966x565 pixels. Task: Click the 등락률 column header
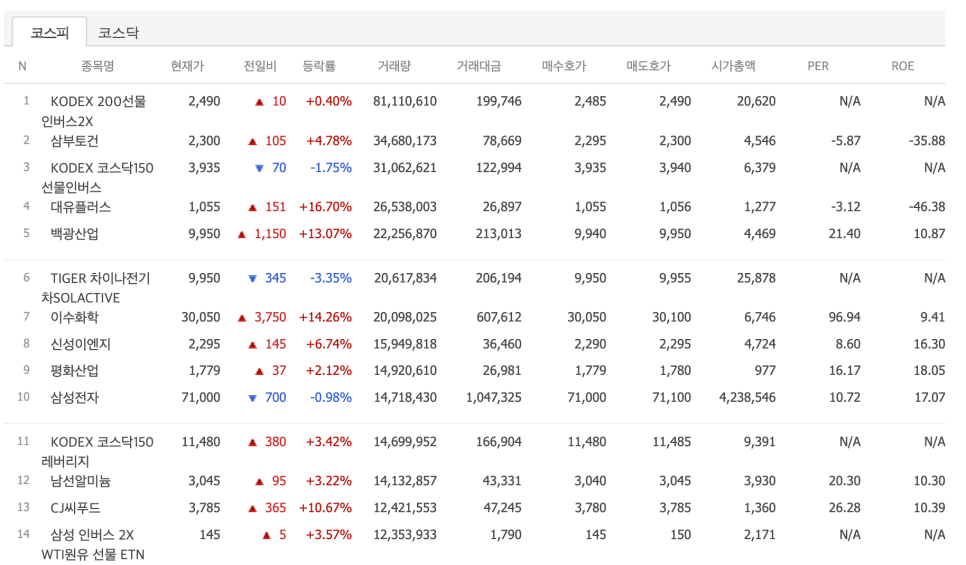coord(319,66)
